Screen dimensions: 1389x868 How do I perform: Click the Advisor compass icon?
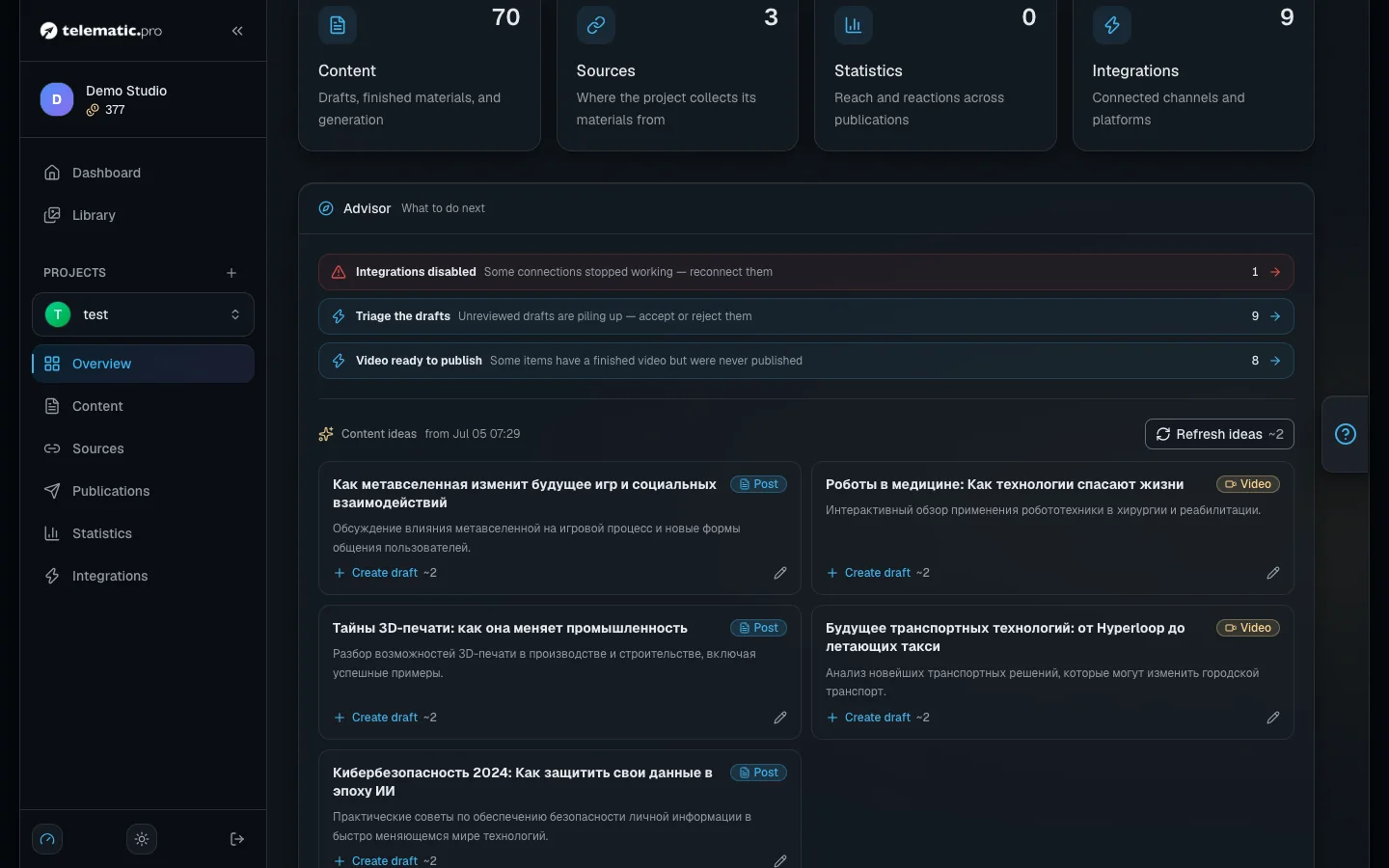tap(326, 208)
